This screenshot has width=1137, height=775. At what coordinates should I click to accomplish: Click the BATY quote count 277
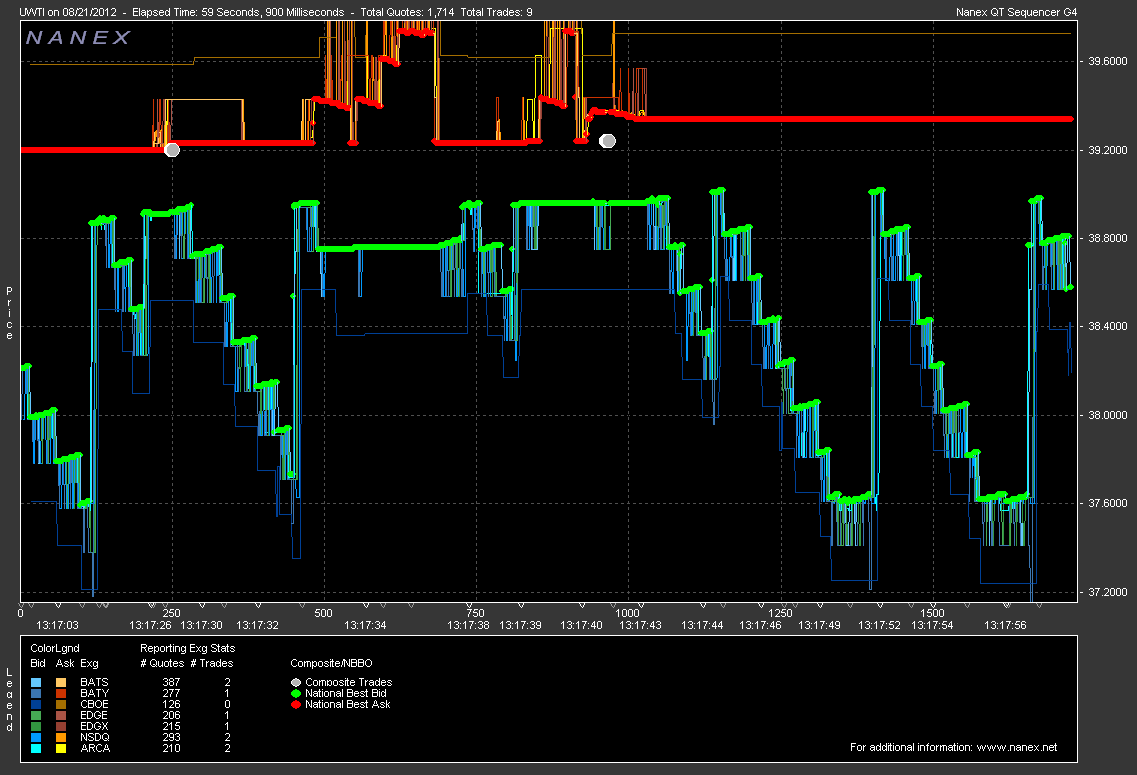171,693
